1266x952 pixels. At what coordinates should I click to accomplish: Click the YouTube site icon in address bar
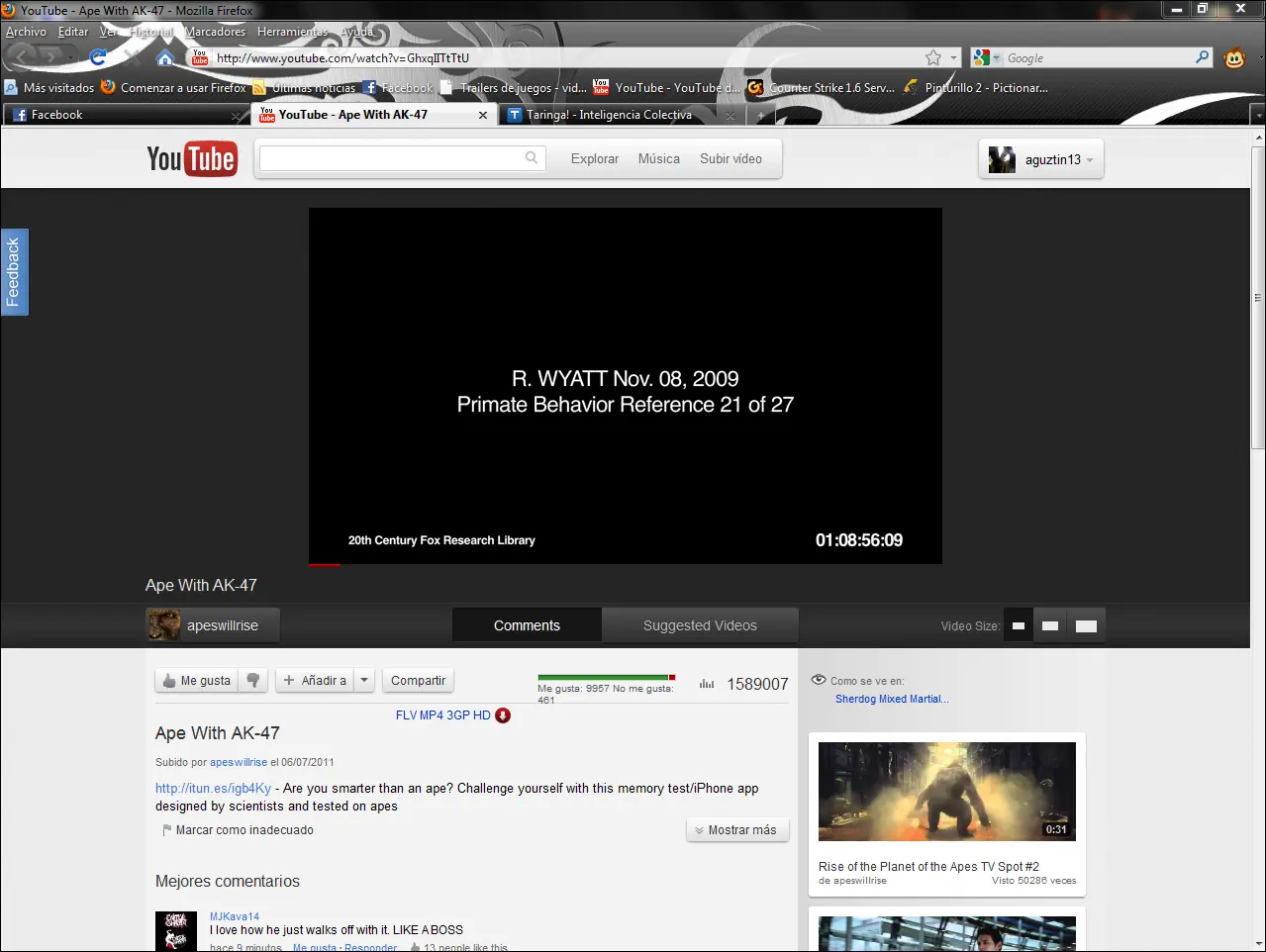pyautogui.click(x=200, y=57)
